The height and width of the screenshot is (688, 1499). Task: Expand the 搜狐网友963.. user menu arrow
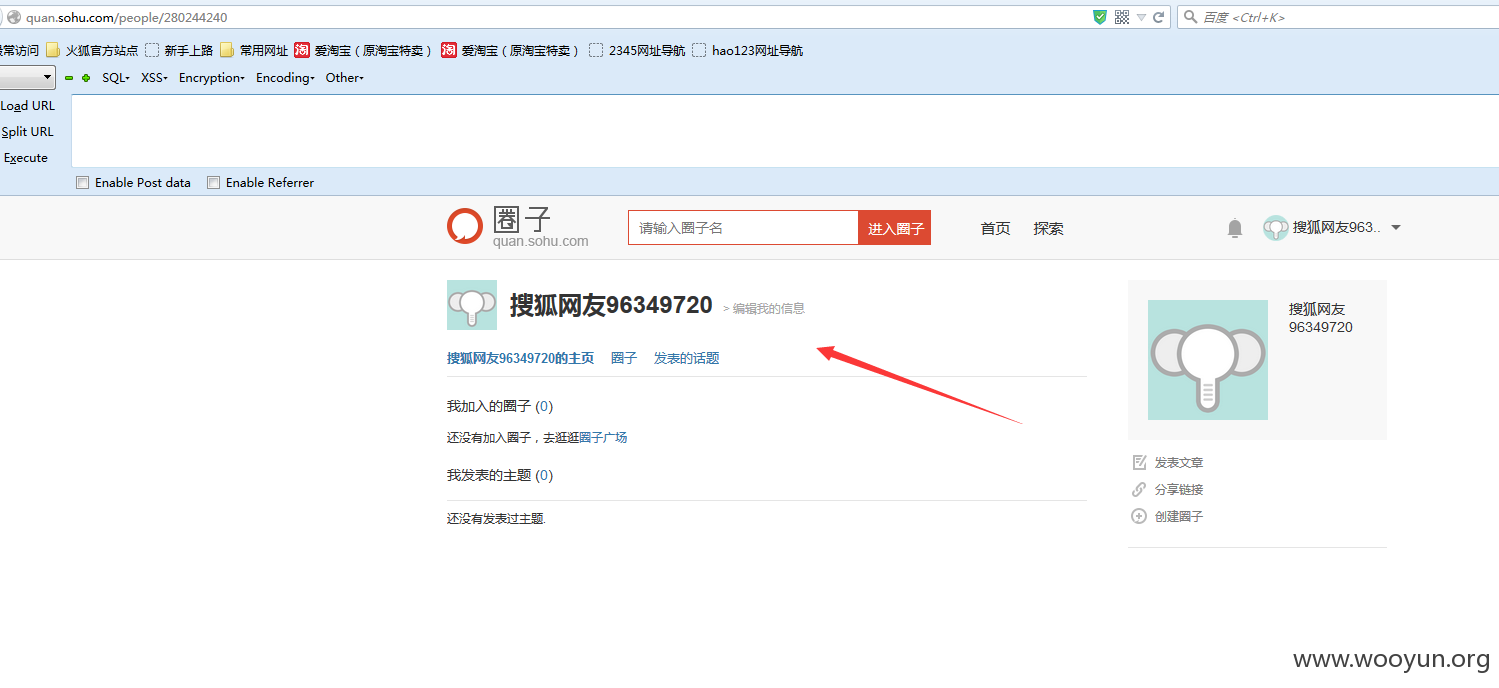tap(1396, 227)
